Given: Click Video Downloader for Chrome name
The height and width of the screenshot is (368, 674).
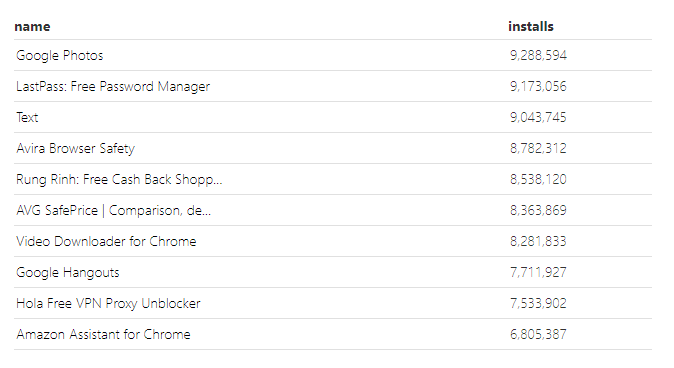Looking at the screenshot, I should 106,241.
